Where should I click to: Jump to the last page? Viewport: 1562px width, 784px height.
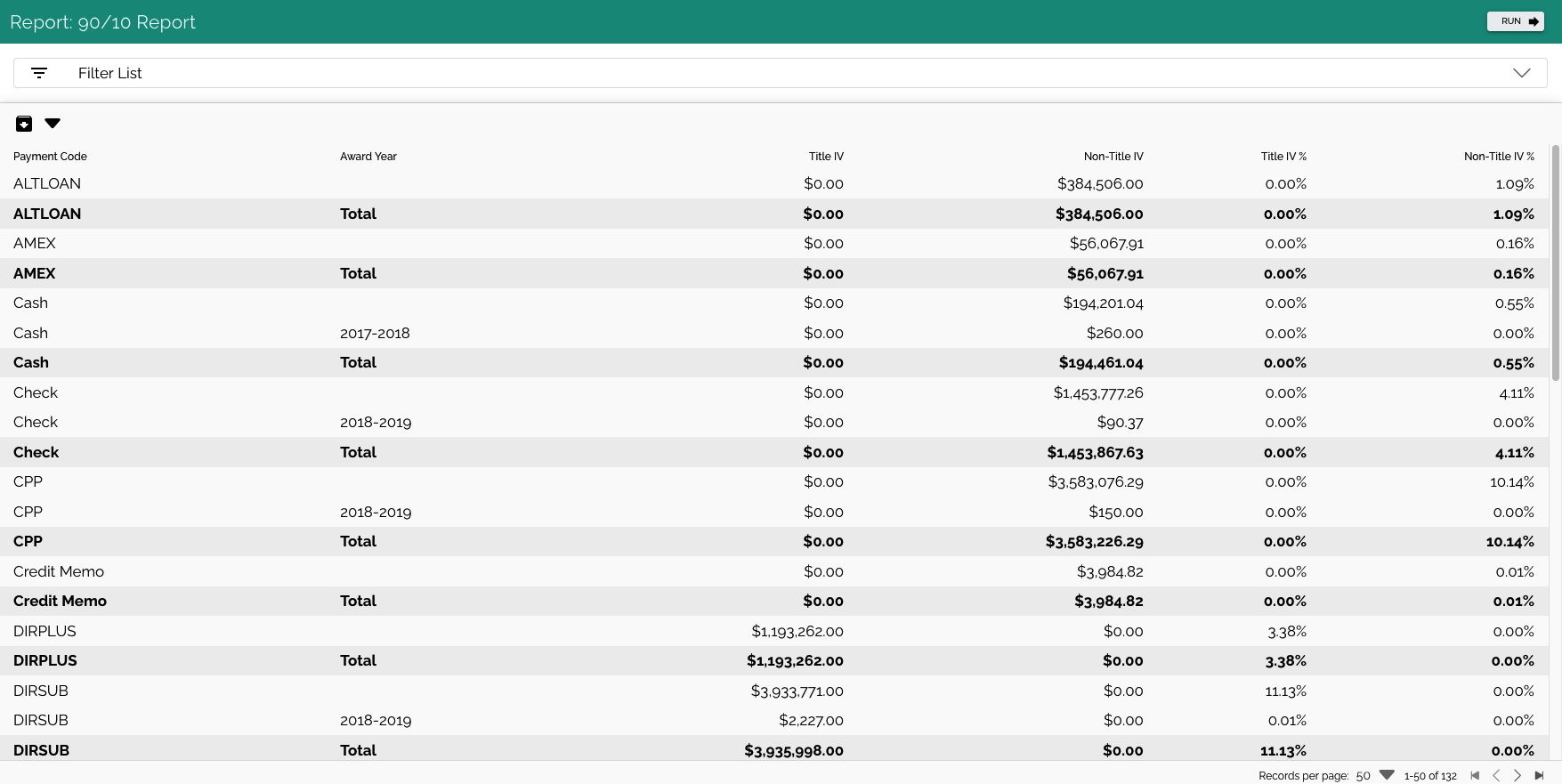1539,775
